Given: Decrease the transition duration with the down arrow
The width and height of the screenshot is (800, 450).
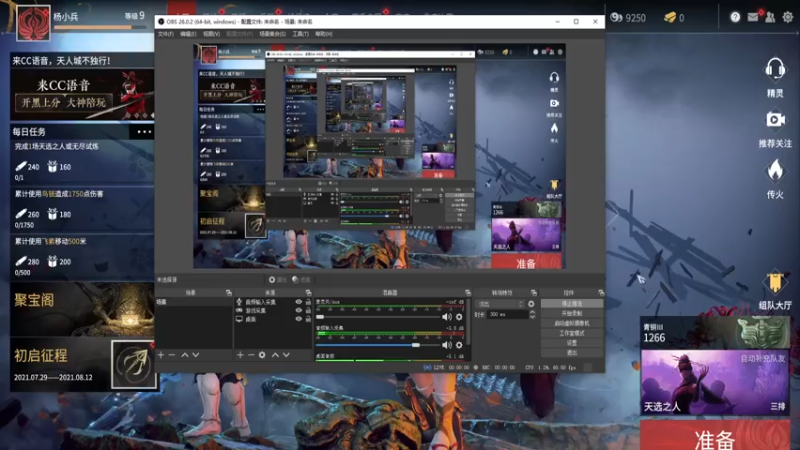Looking at the screenshot, I should tap(532, 317).
